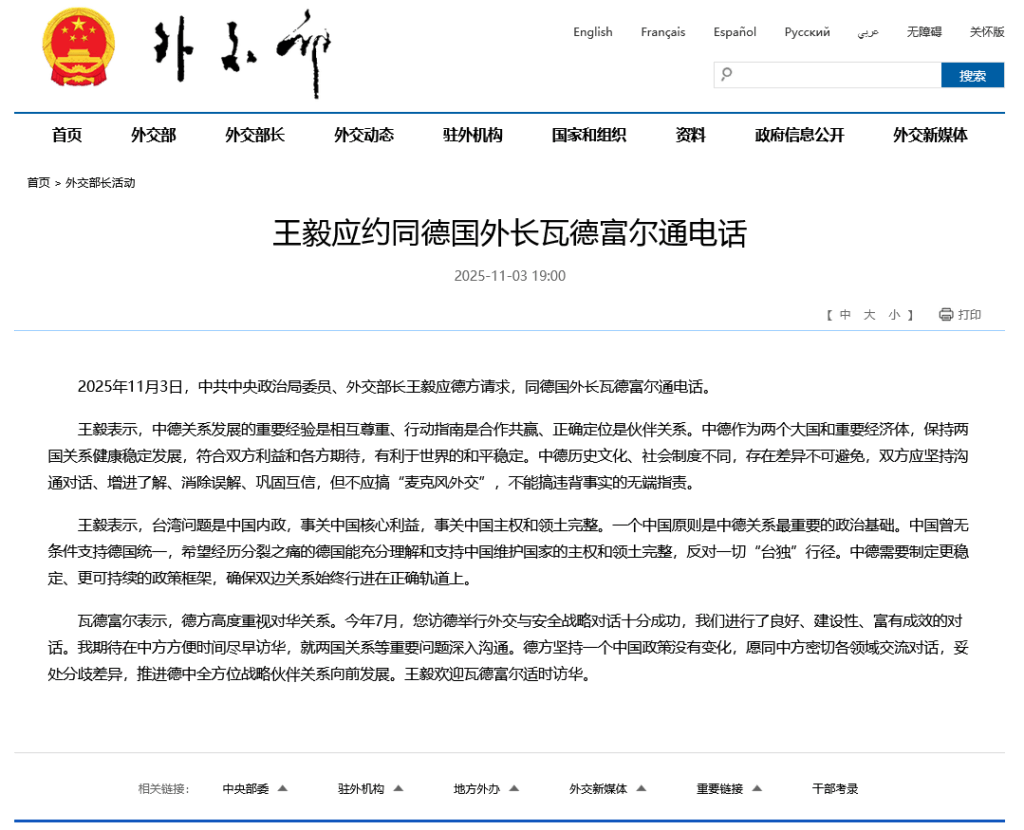Go to 国家和组织 in the main nav
Screen dimensions: 1024x830
[x=589, y=135]
